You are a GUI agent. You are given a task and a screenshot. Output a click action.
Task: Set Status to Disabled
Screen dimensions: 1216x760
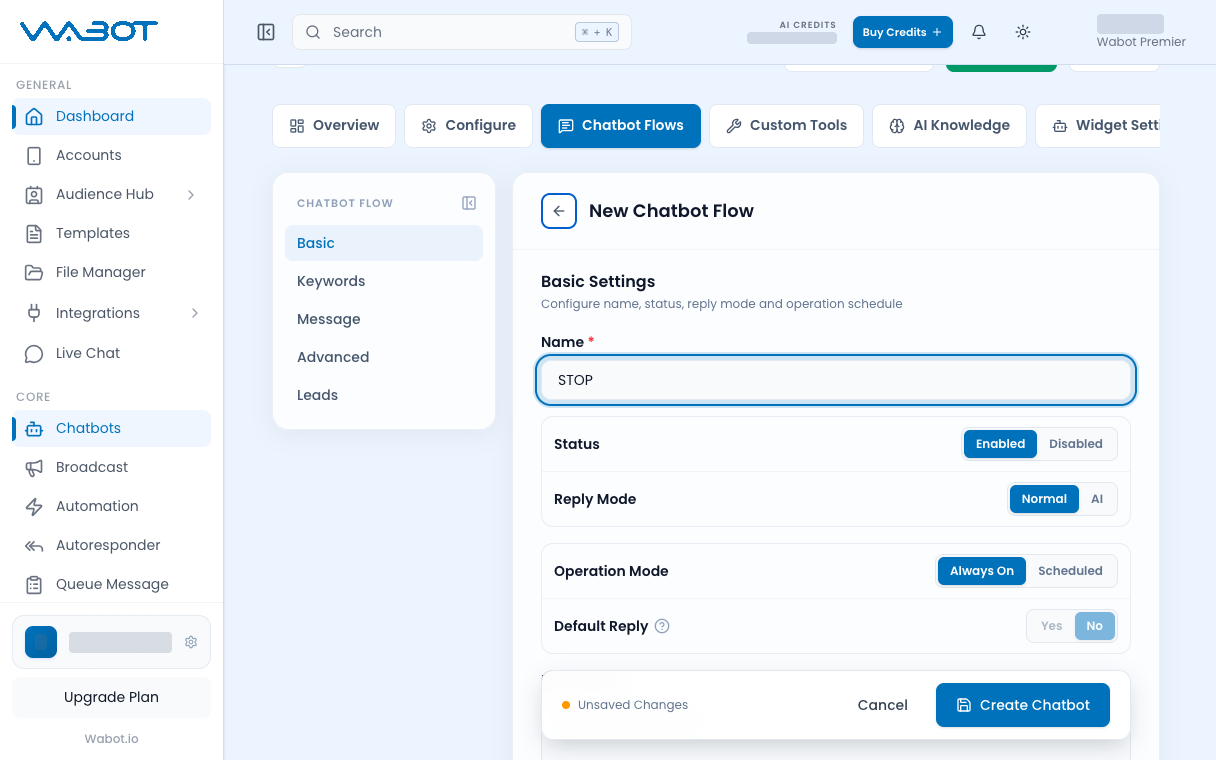point(1076,444)
